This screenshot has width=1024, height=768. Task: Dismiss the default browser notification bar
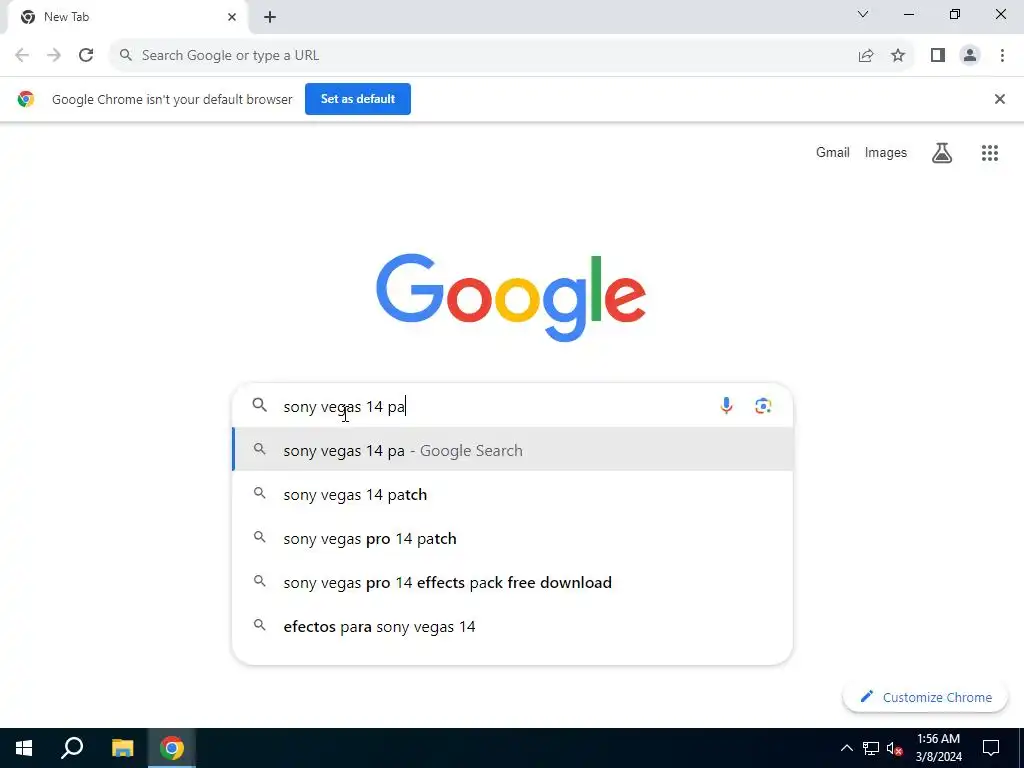tap(999, 99)
